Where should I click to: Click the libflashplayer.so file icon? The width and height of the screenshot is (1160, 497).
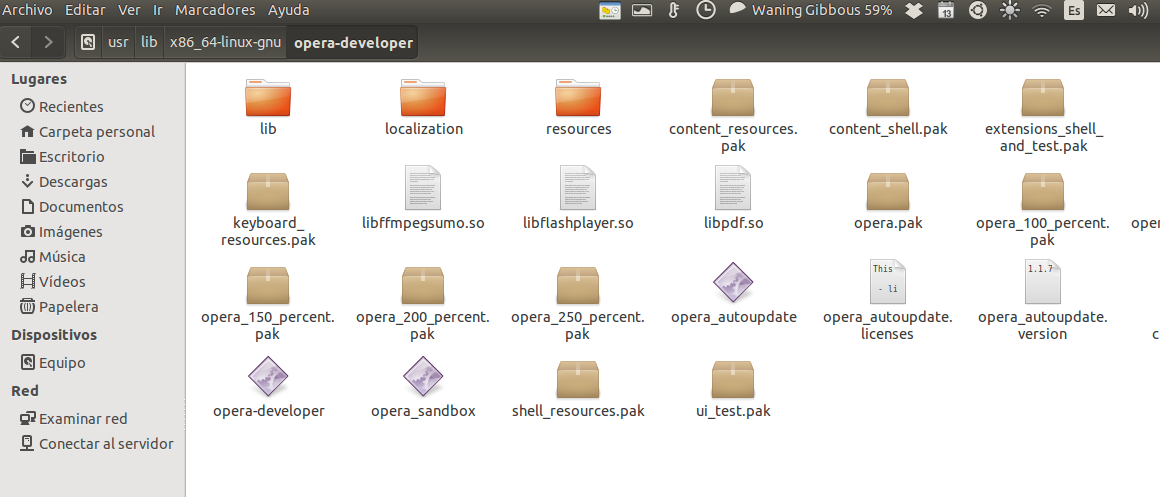(x=578, y=191)
